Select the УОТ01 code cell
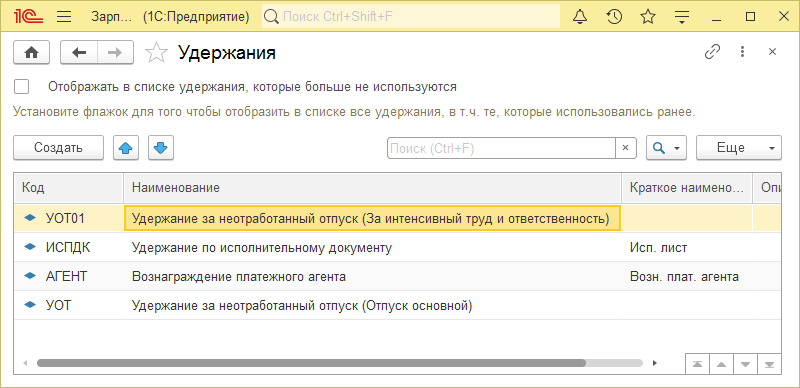This screenshot has height=388, width=800. click(68, 219)
